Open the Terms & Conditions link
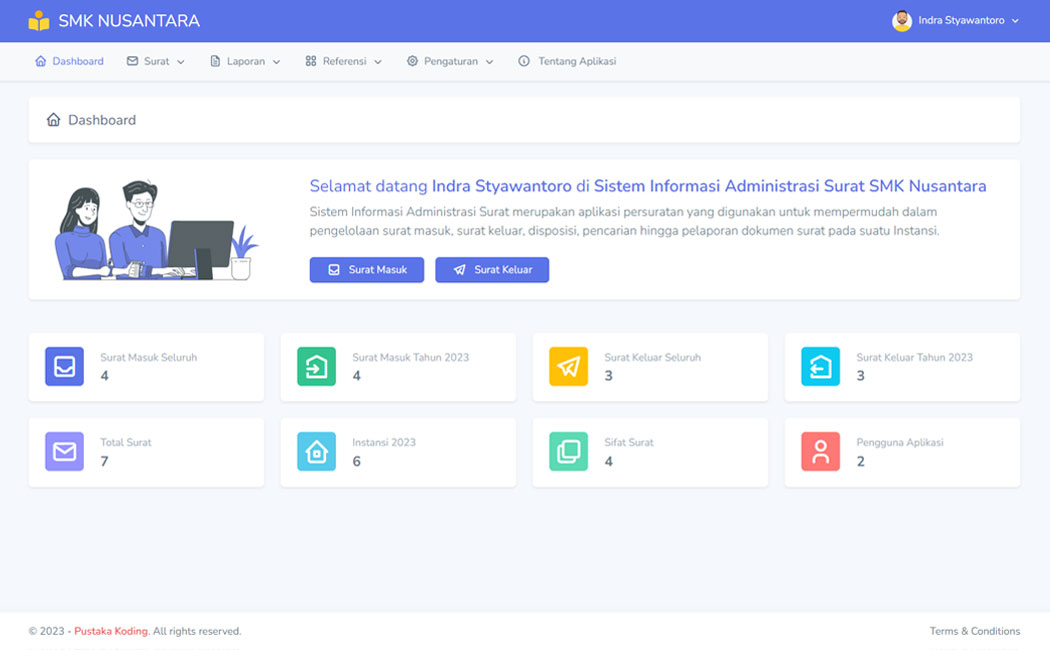 click(x=975, y=631)
